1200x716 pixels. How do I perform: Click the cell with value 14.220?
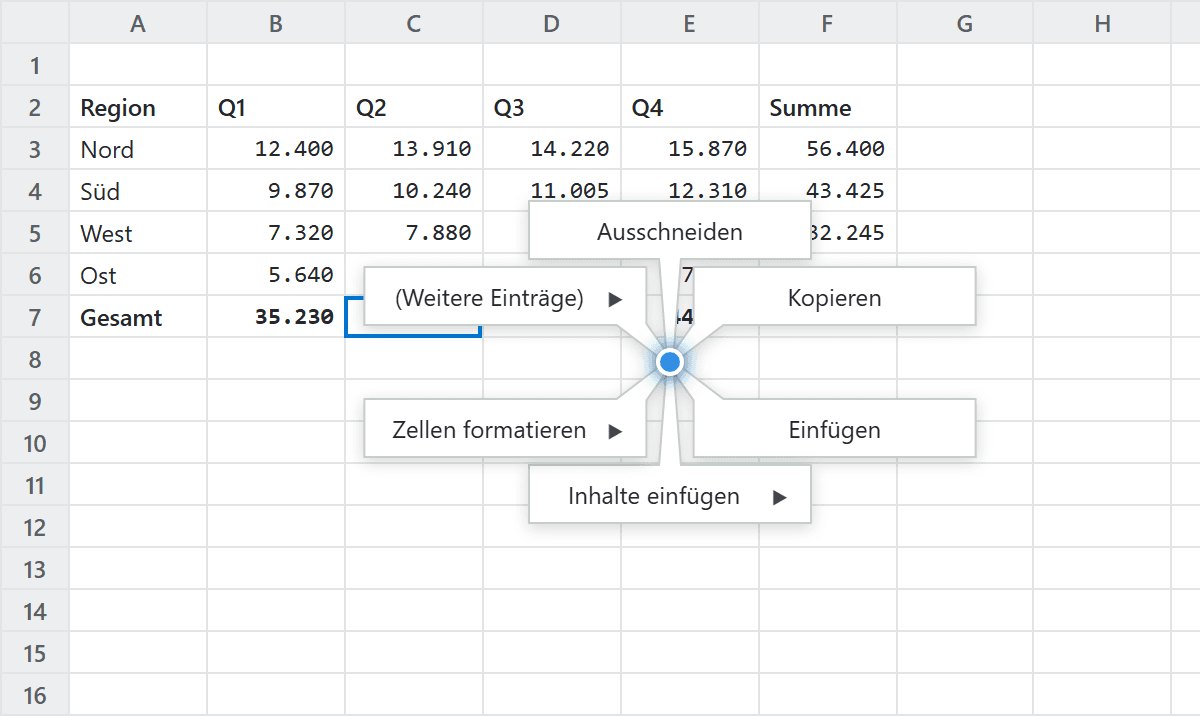pyautogui.click(x=552, y=149)
